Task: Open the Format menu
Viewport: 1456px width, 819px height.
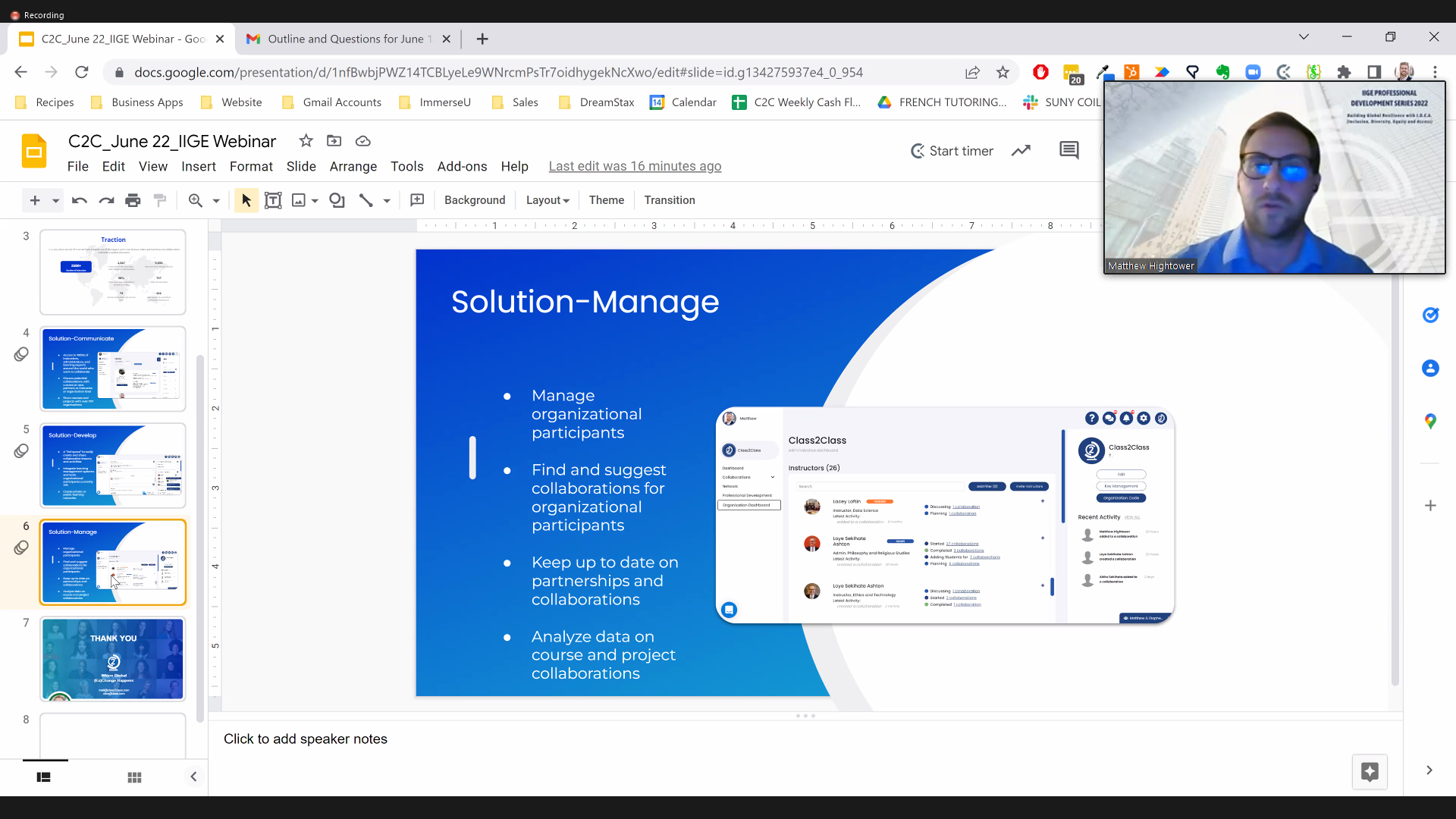Action: pos(251,166)
